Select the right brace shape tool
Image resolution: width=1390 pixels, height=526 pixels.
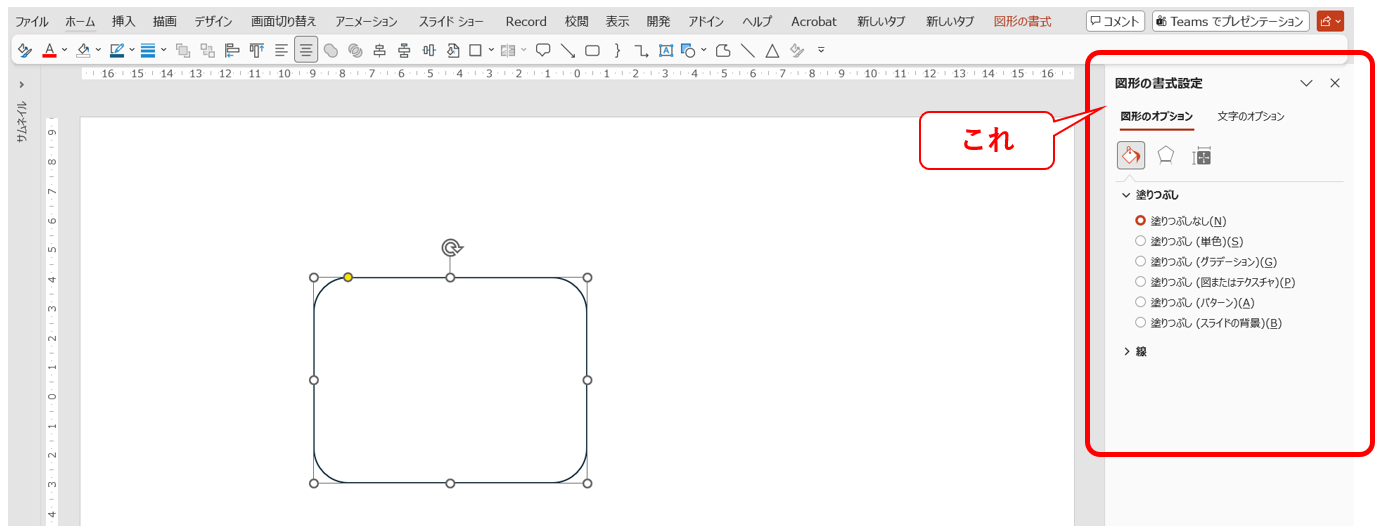617,50
